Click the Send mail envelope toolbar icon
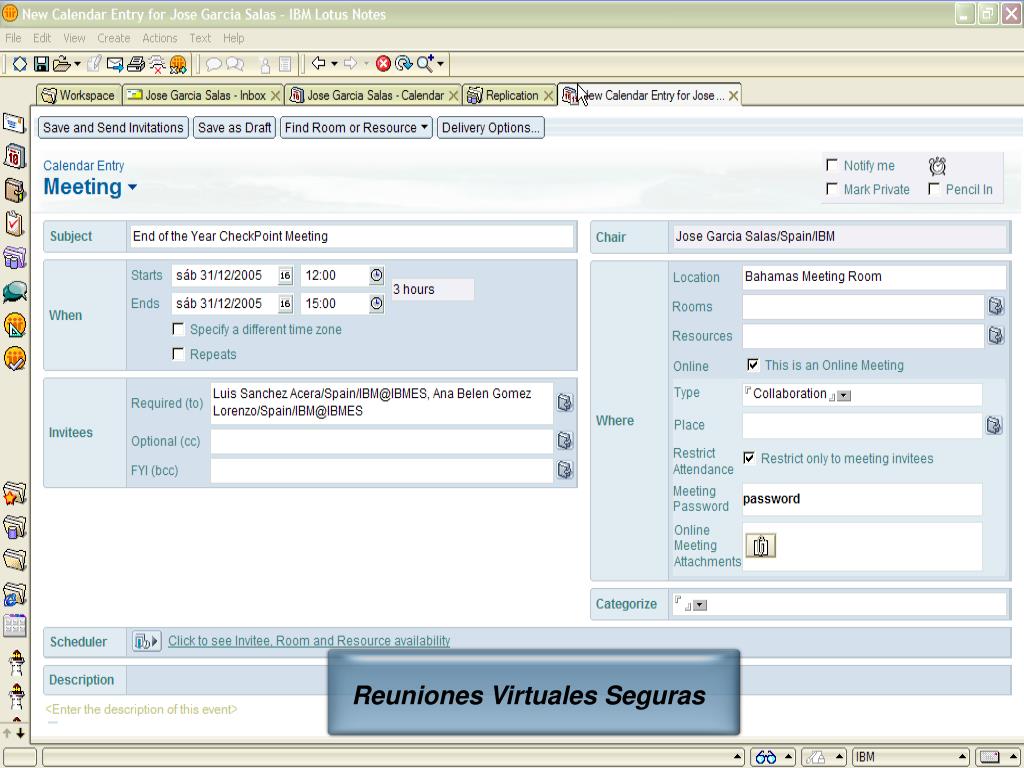 click(115, 63)
